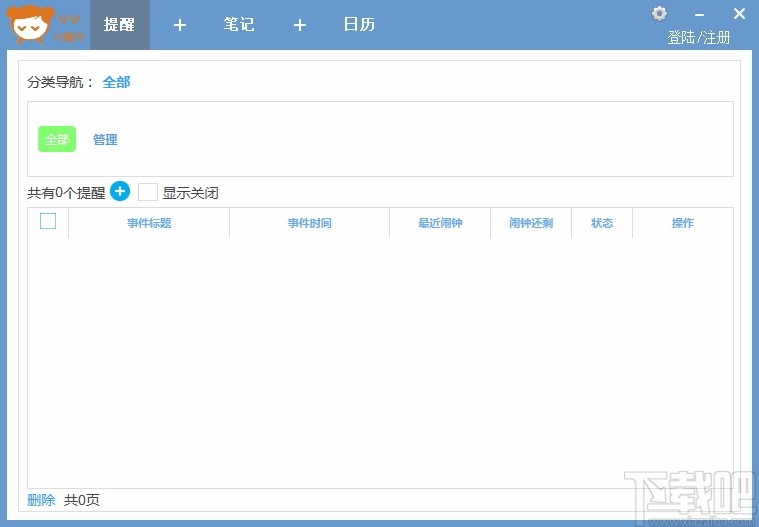The image size is (759, 527).
Task: Sort by the 事件标题 column header
Action: coord(149,223)
